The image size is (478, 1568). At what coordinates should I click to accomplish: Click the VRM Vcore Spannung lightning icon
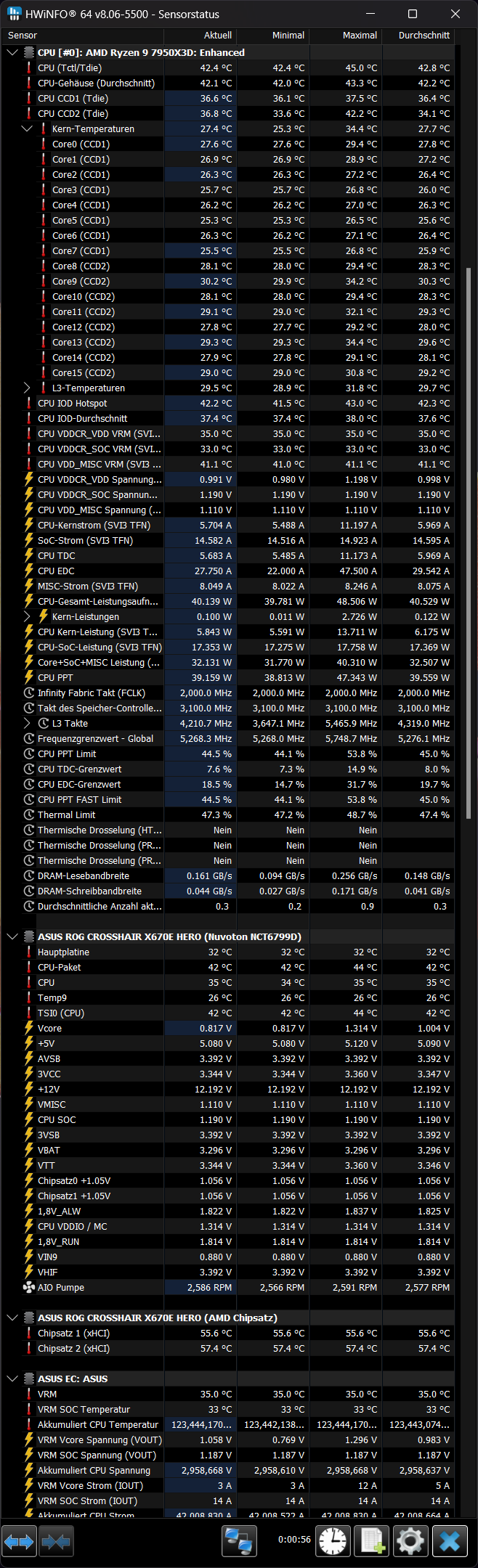coord(29,1440)
